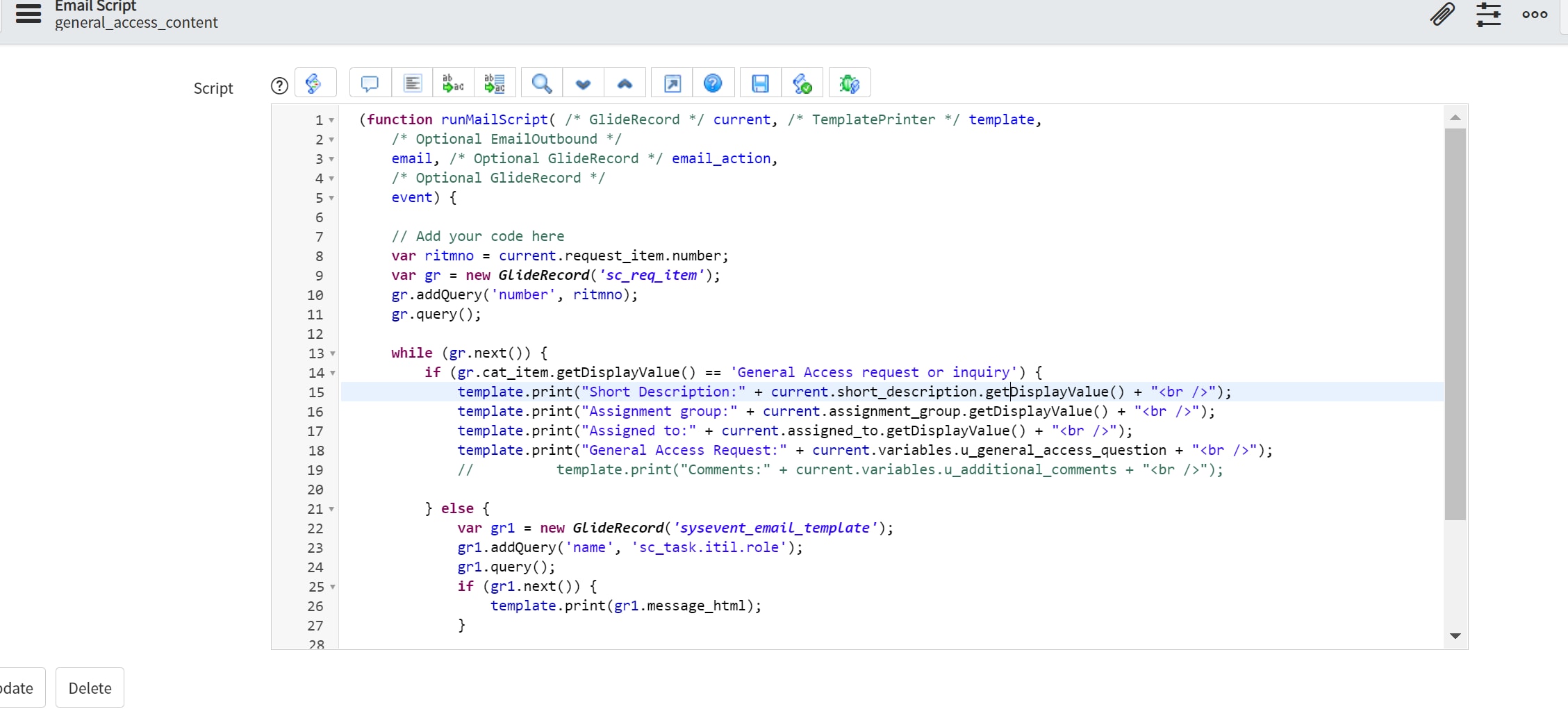Open the attachments paperclip
Screen dimensions: 1568x709
(1442, 14)
